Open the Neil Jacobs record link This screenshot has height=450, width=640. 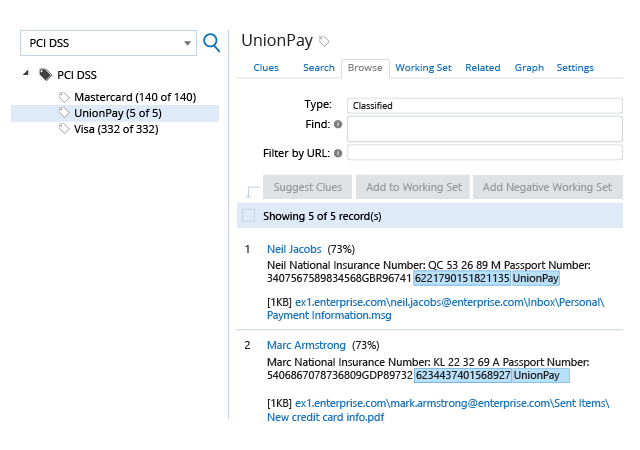(x=294, y=249)
